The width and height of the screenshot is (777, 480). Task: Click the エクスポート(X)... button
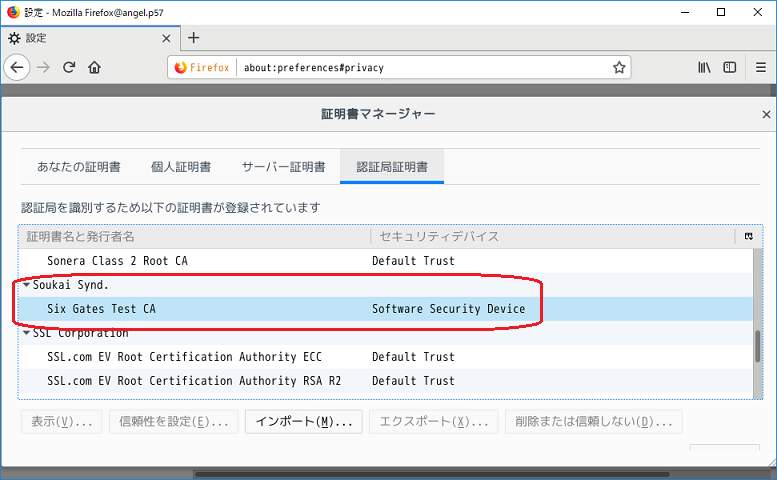434,422
